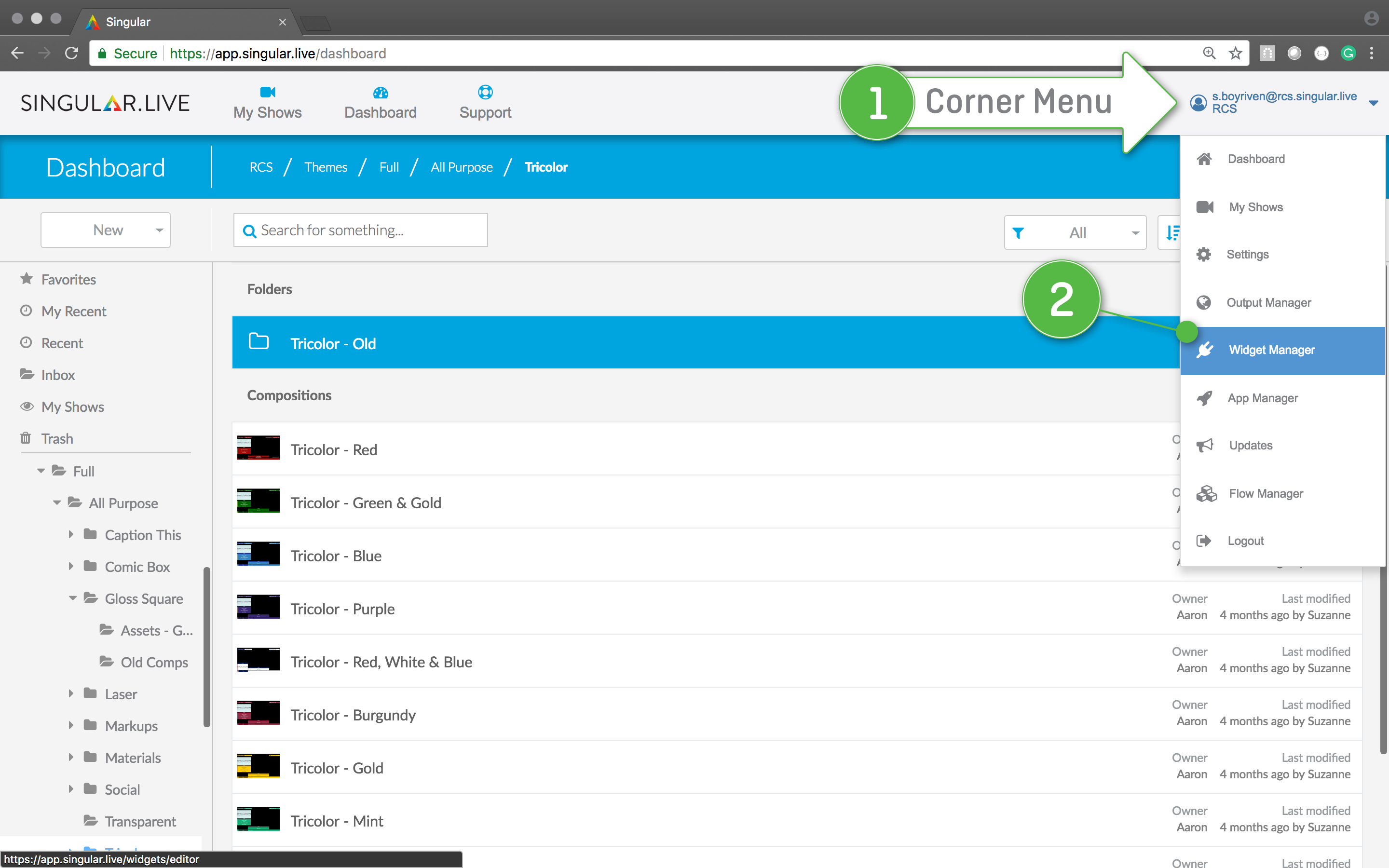
Task: Open the All filter dropdown
Action: 1075,232
